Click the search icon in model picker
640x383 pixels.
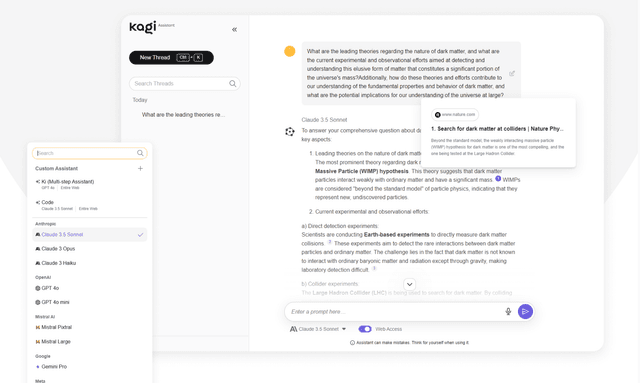pyautogui.click(x=140, y=153)
